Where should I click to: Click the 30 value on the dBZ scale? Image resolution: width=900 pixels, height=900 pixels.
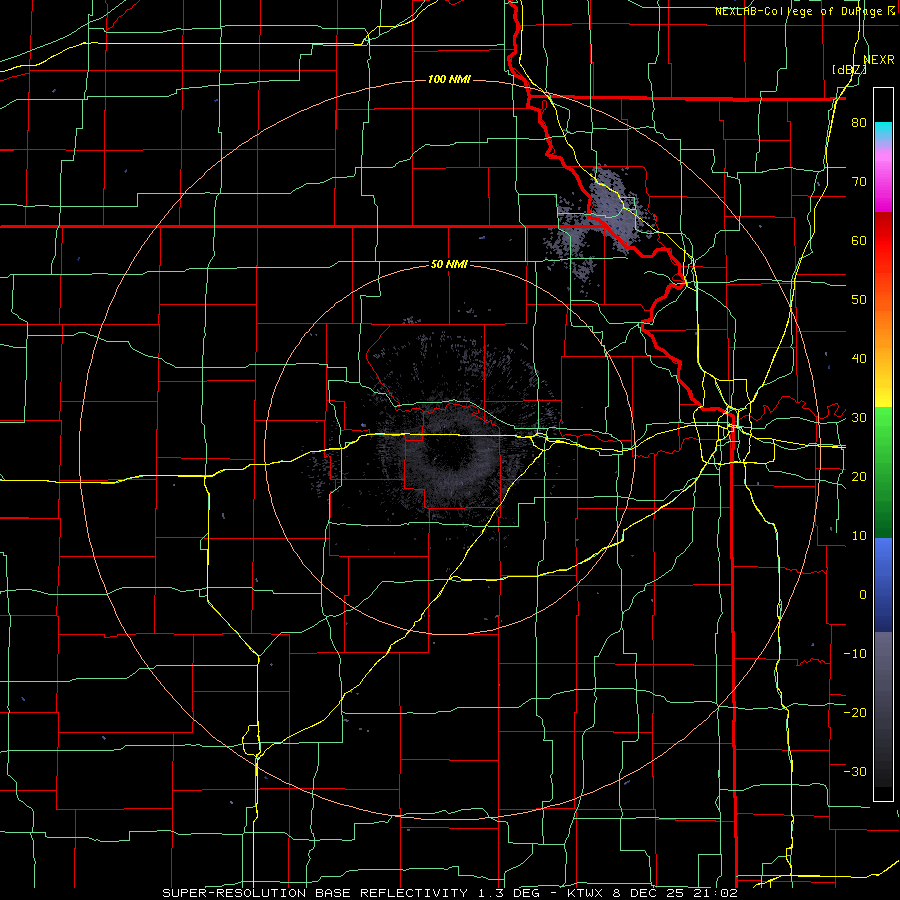(859, 417)
